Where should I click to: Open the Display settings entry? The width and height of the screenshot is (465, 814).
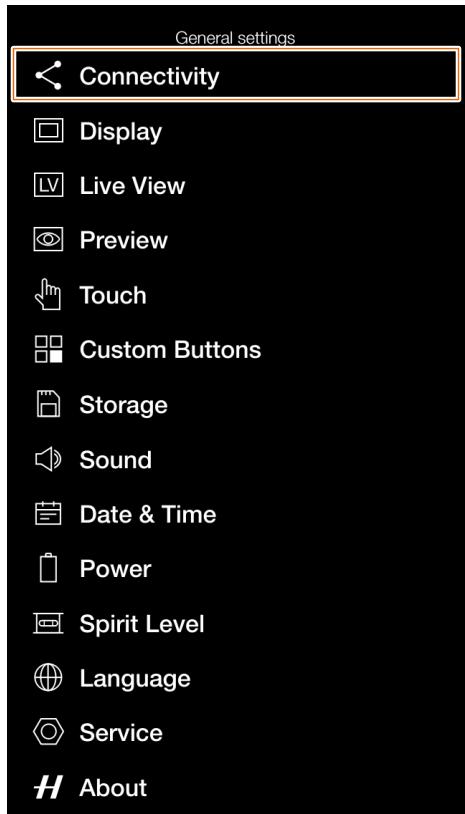point(121,131)
